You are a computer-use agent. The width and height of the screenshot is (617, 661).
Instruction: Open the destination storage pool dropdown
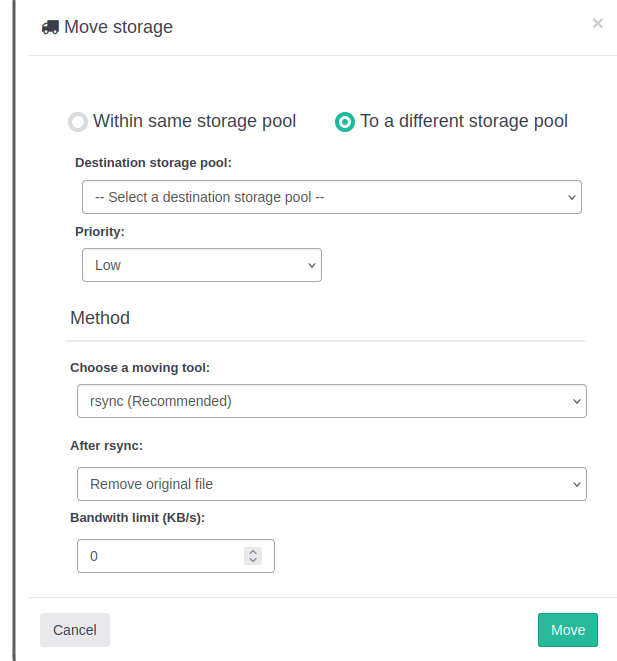pos(331,197)
